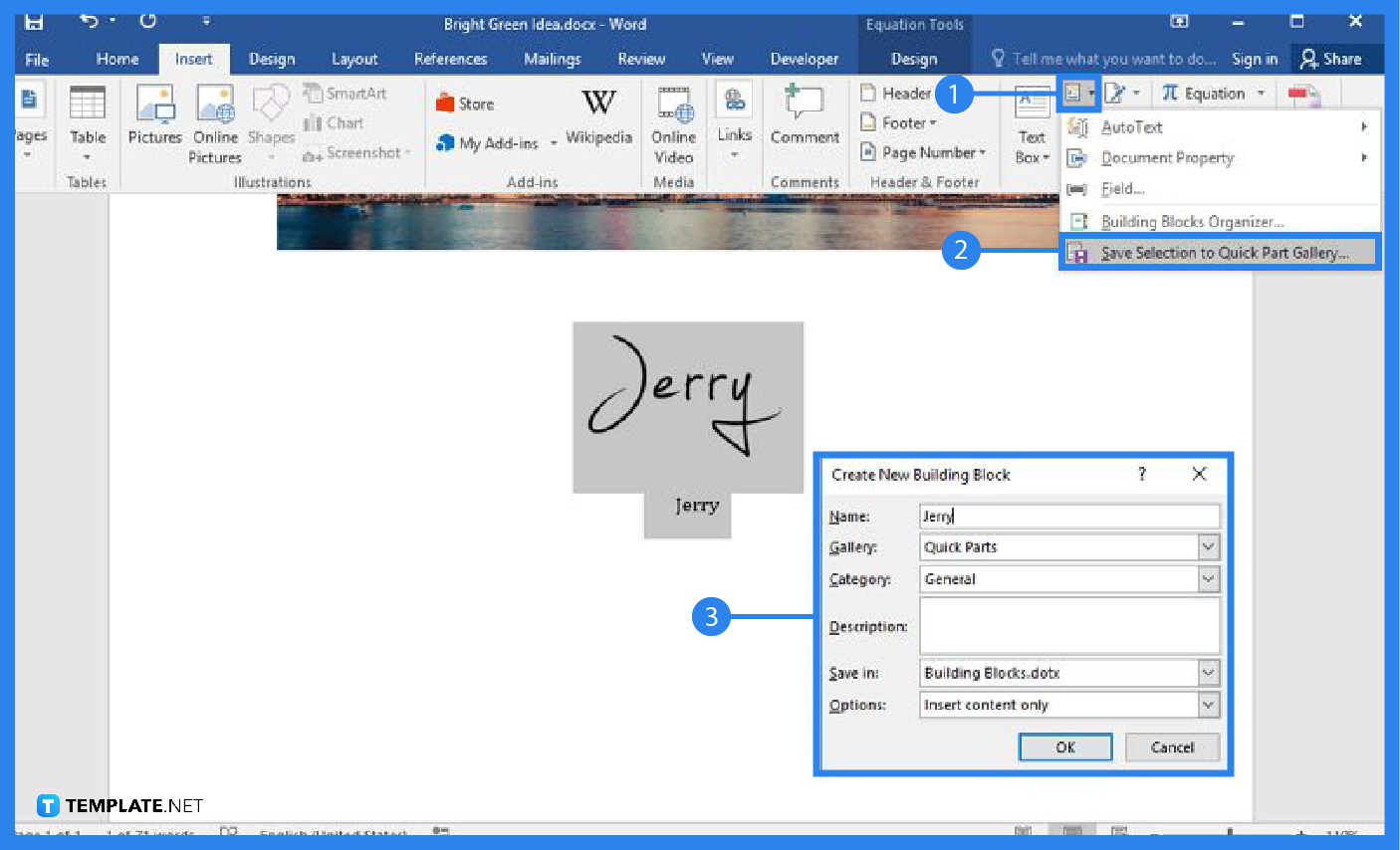Confirm the building block with OK
The image size is (1400, 850).
(x=1064, y=746)
